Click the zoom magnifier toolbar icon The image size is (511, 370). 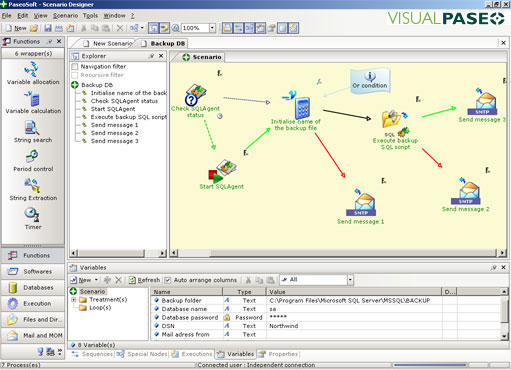click(175, 28)
